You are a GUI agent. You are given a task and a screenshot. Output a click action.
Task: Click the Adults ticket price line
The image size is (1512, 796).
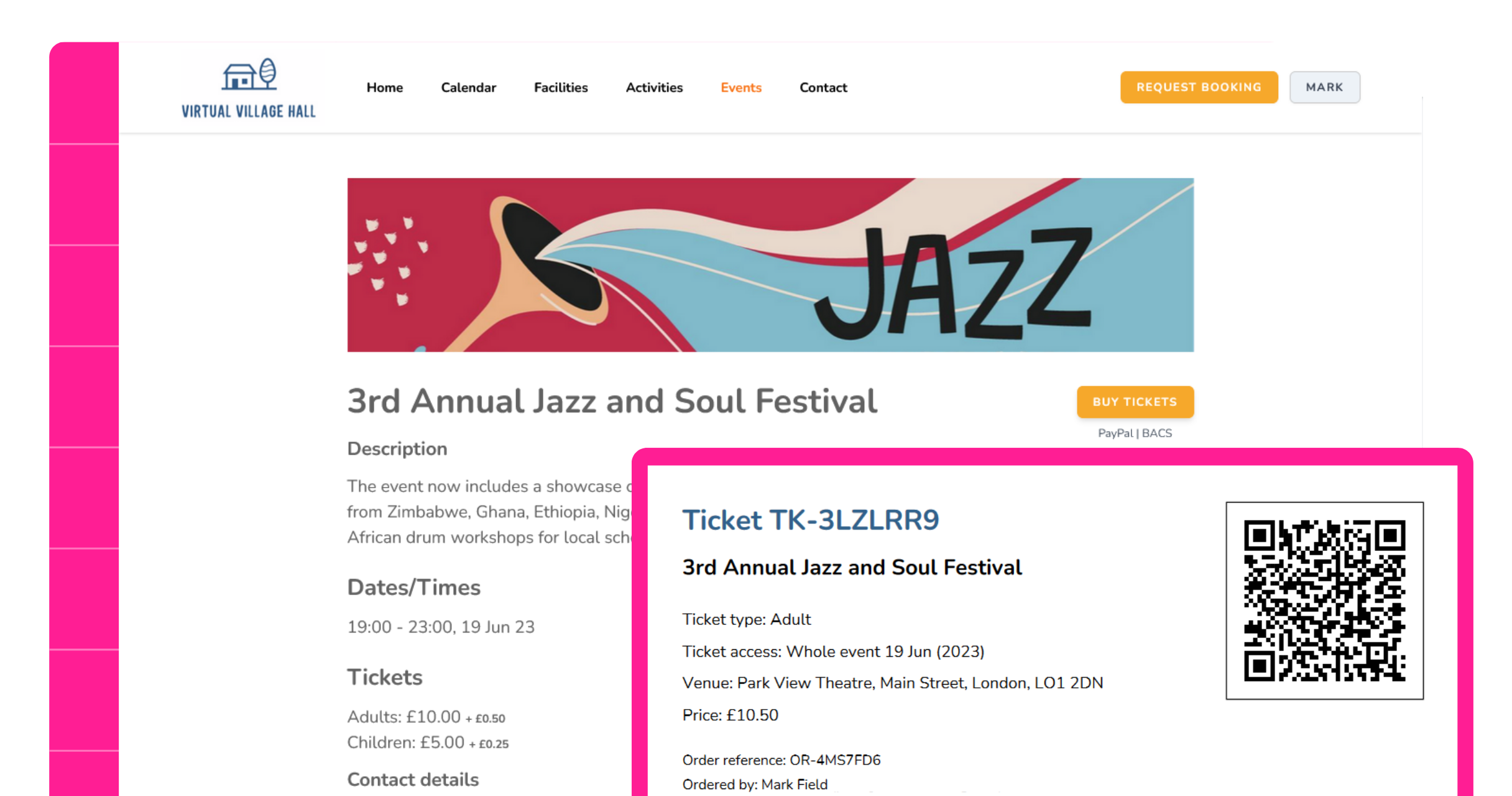[426, 717]
